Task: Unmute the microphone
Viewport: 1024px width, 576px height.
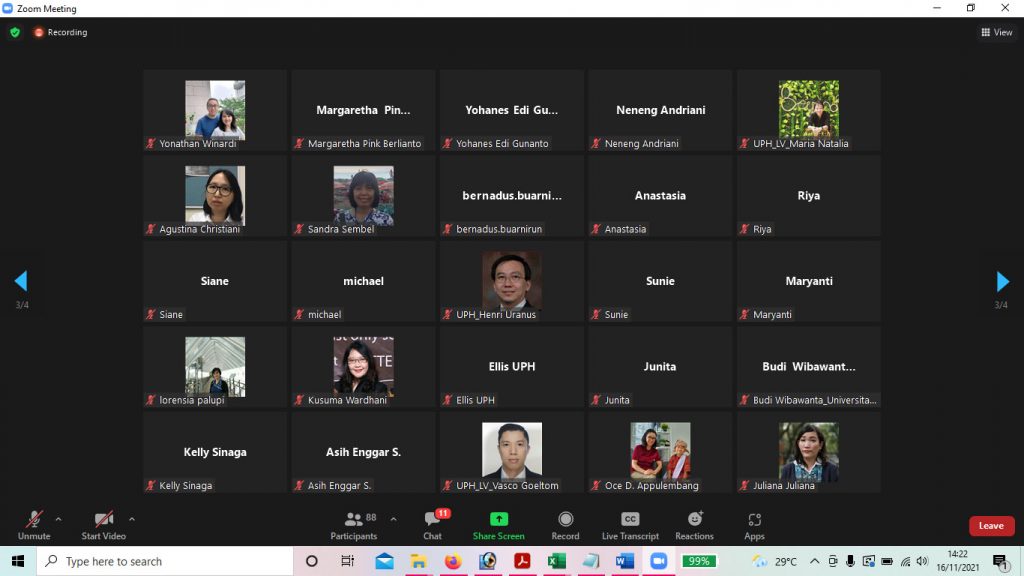Action: click(x=34, y=523)
